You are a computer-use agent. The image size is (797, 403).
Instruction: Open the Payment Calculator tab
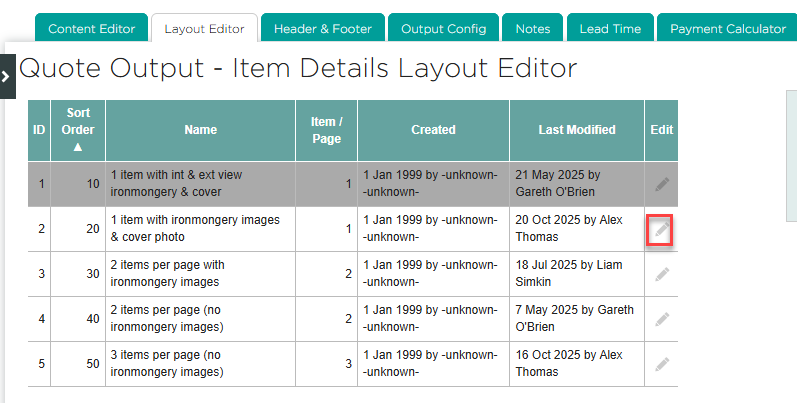728,29
